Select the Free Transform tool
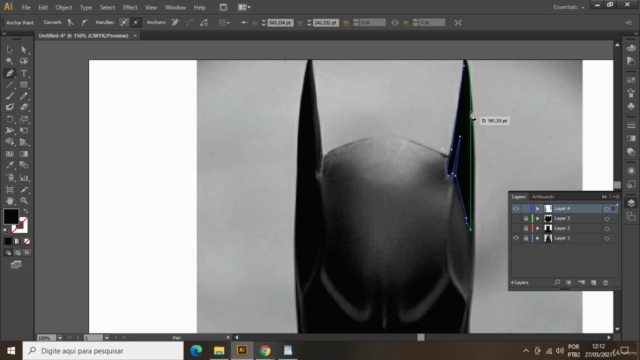Viewport: 640px width, 360px height. [24, 131]
